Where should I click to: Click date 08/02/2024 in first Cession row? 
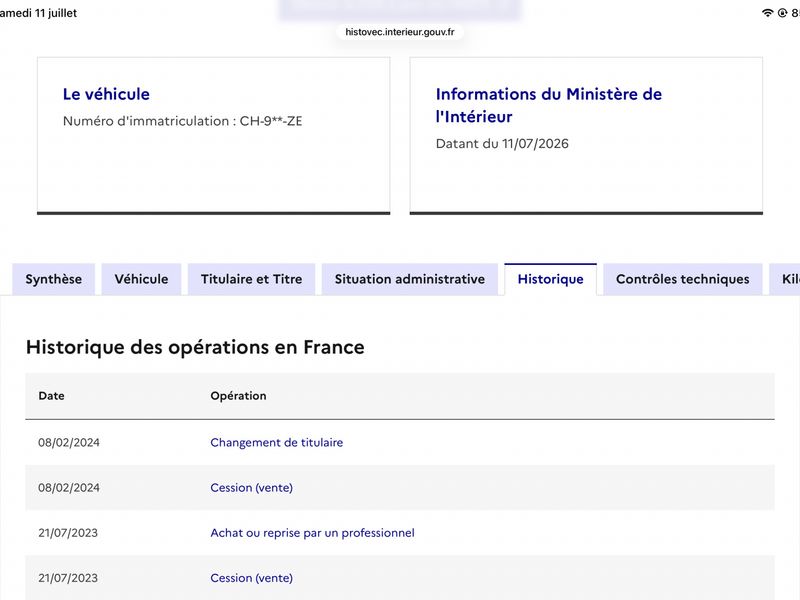click(x=69, y=488)
